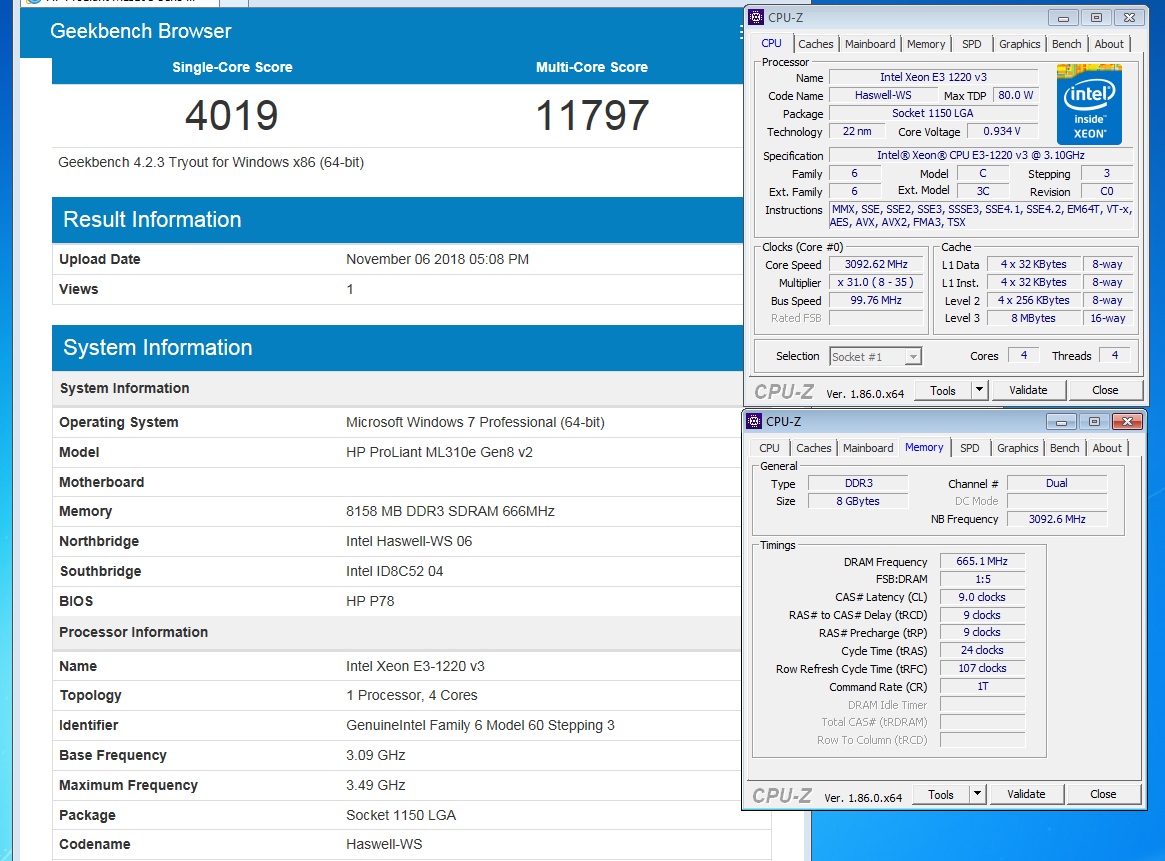Click Validate button in top CPU-Z window
This screenshot has height=861, width=1165.
pyautogui.click(x=1028, y=390)
